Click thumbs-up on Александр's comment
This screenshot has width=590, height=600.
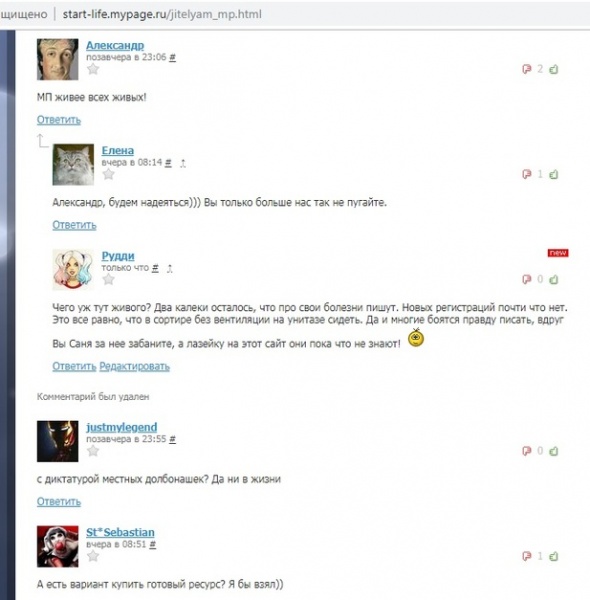tap(554, 69)
